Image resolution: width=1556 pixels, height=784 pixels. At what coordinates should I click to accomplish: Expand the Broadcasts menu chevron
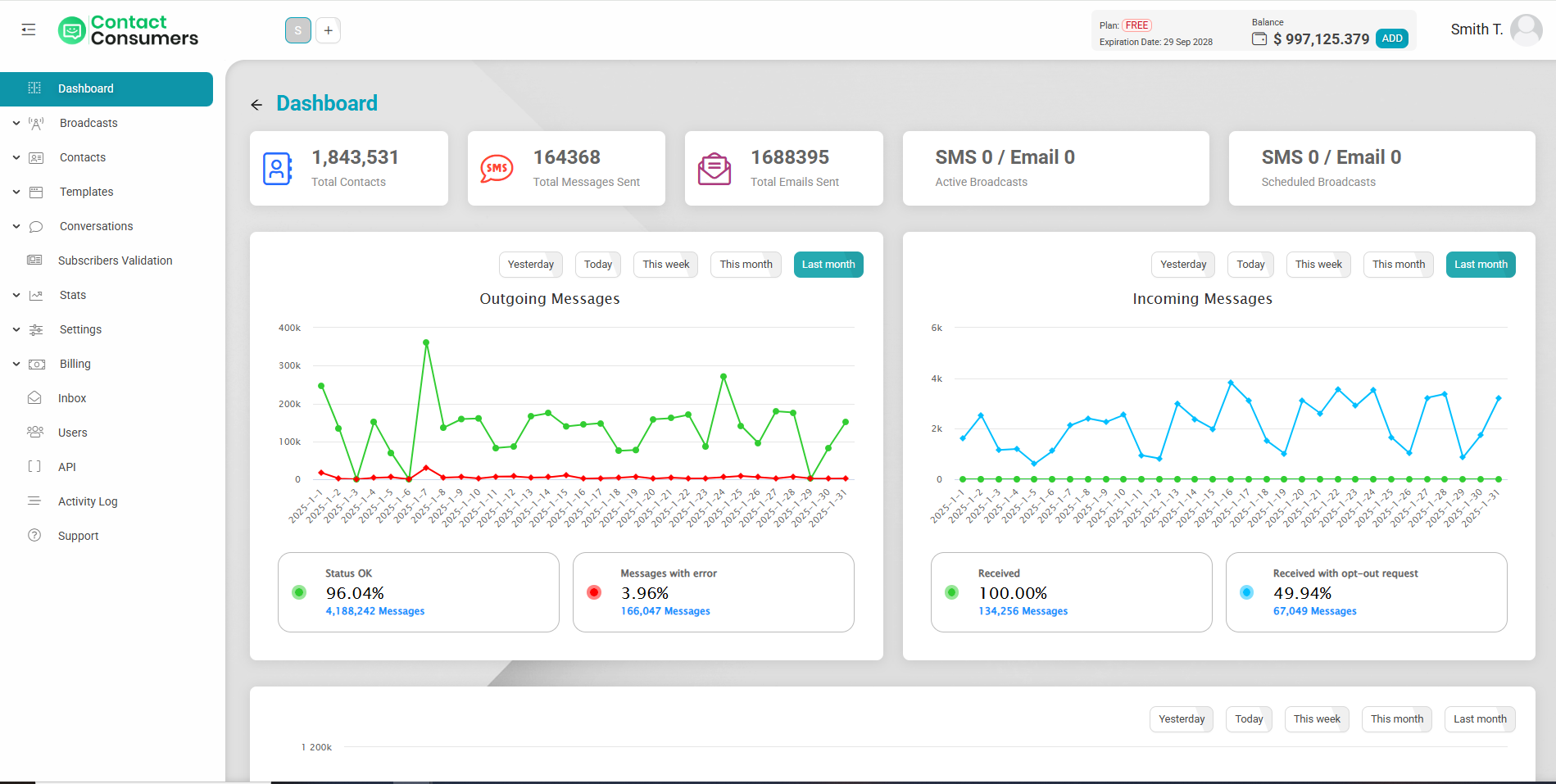(x=16, y=123)
